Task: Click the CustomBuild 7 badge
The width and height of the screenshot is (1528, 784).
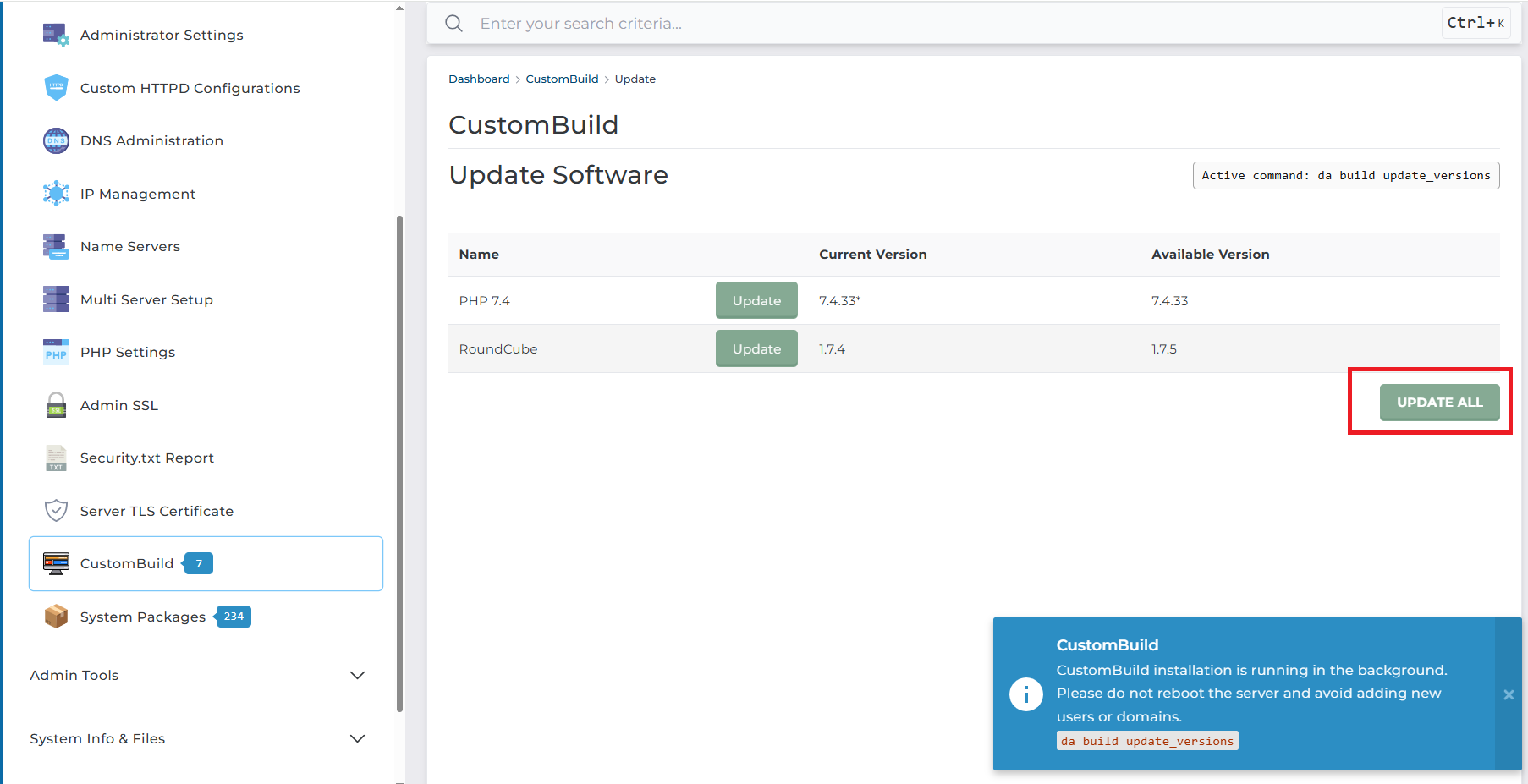Action: pyautogui.click(x=198, y=563)
